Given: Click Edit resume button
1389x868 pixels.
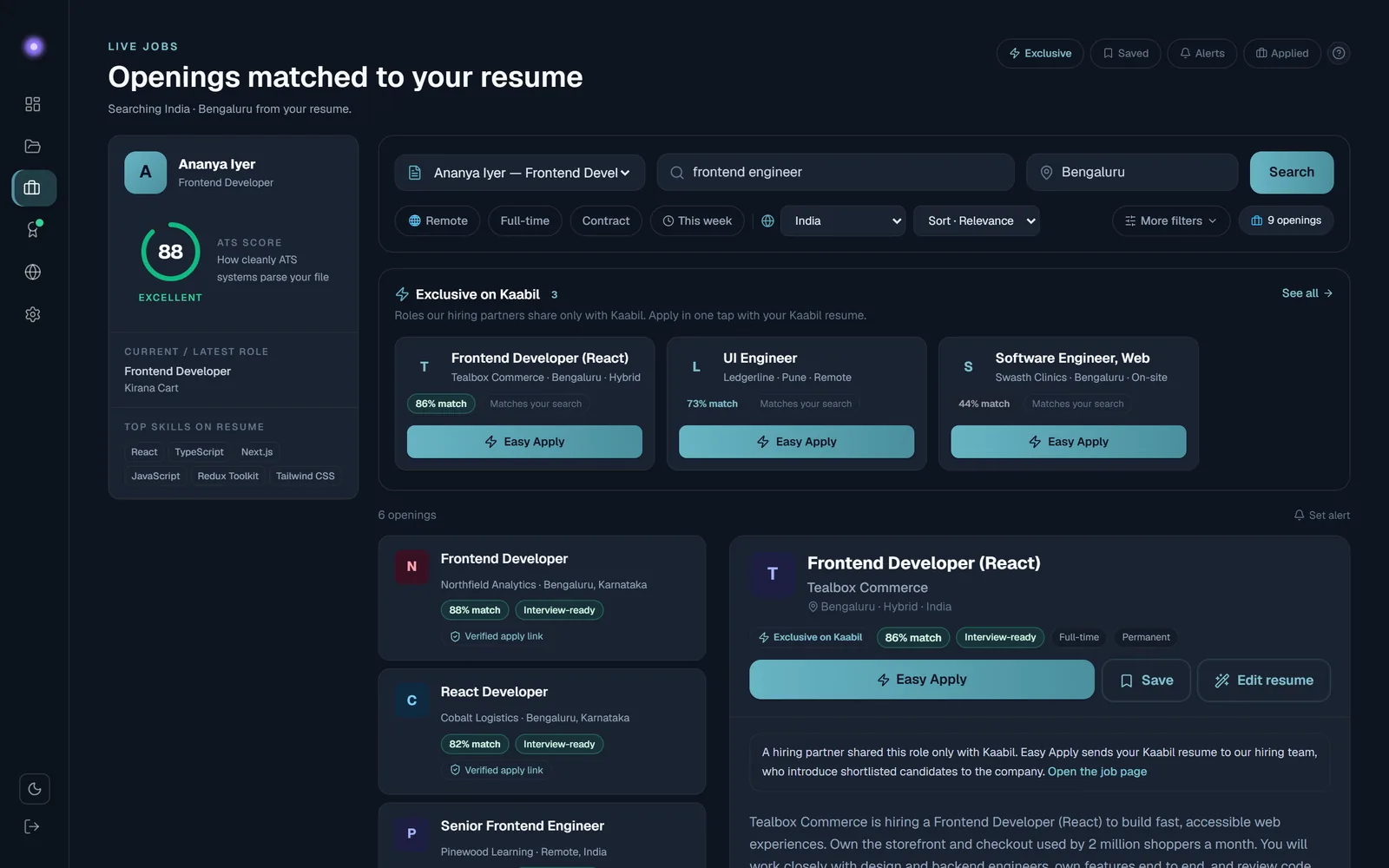Looking at the screenshot, I should (x=1264, y=681).
